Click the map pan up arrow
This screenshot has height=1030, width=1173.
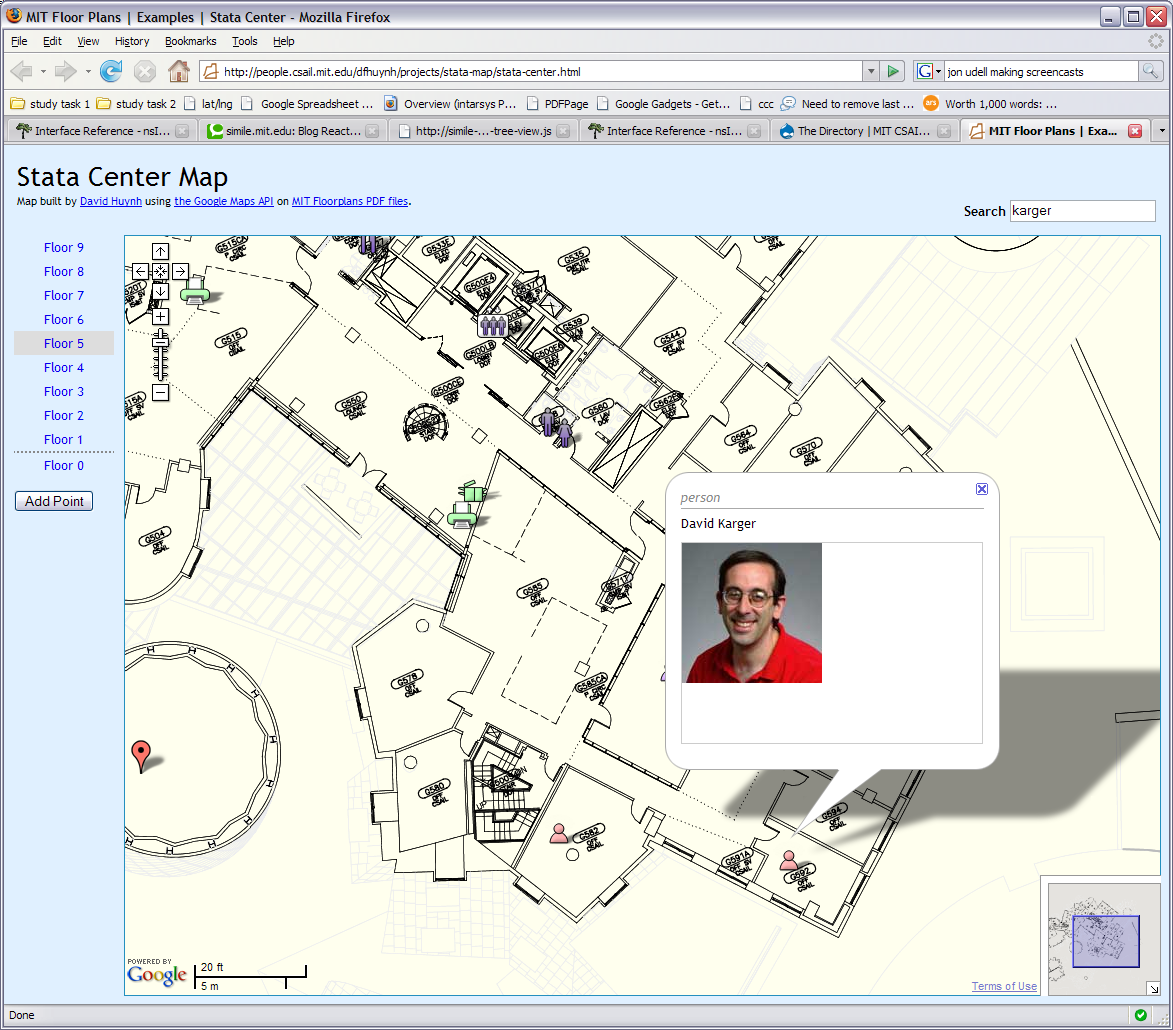coord(160,251)
